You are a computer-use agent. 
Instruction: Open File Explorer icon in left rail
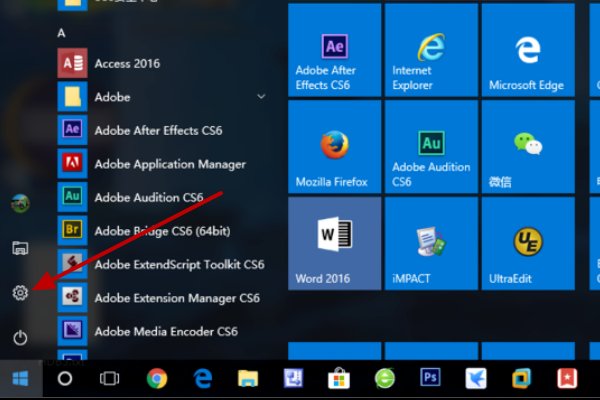point(20,247)
